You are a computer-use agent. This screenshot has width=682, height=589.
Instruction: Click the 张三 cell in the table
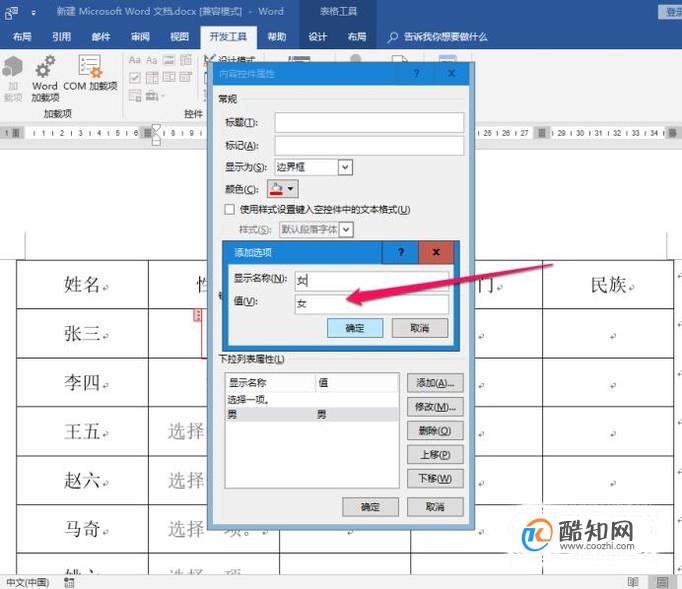83,334
